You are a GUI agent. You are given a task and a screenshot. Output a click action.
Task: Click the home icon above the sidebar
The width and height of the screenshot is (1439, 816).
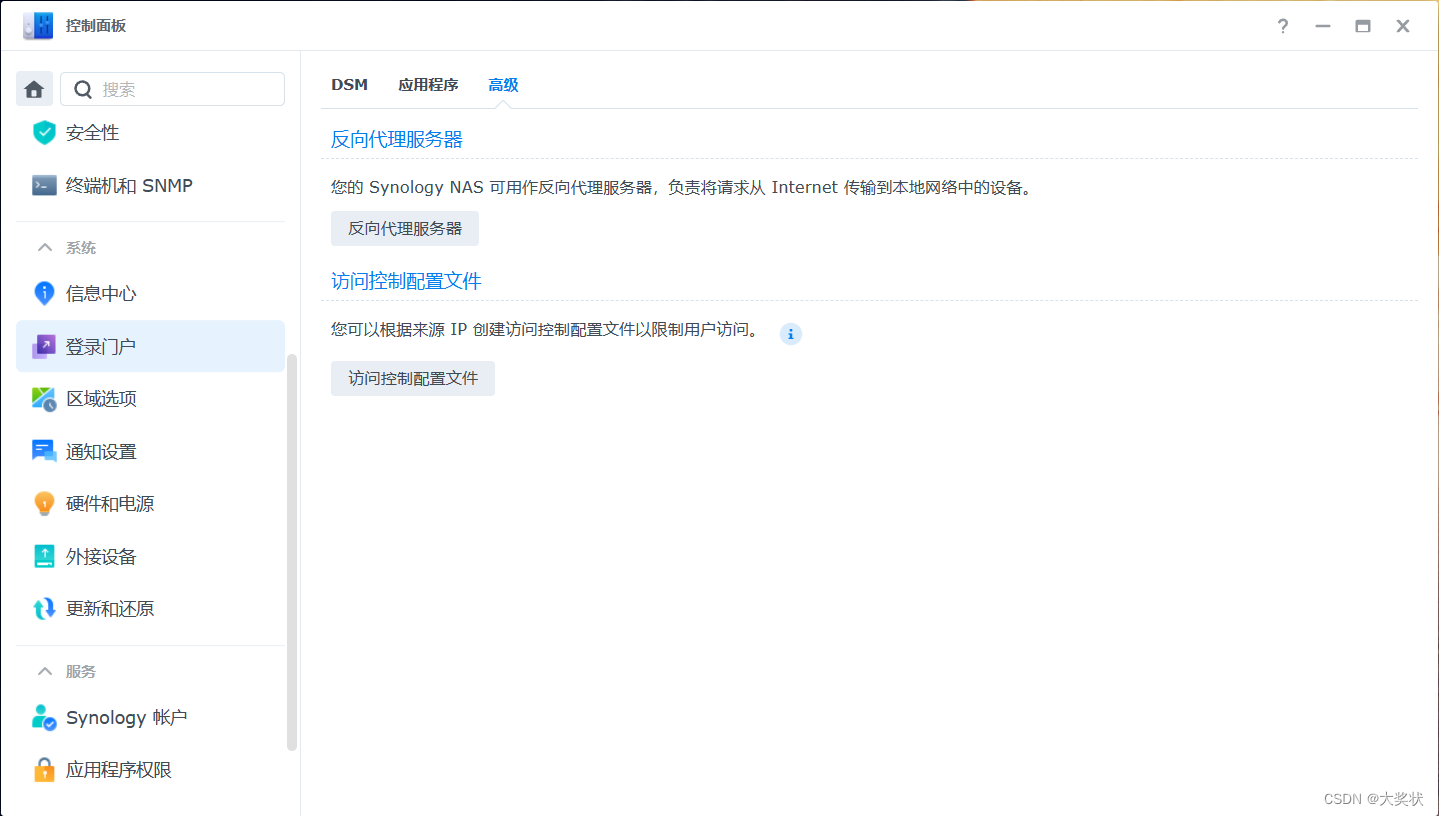point(34,89)
